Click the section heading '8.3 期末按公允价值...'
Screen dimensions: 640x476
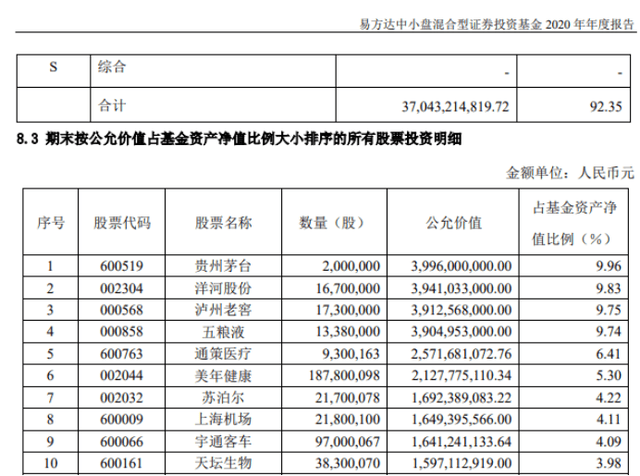click(x=239, y=139)
